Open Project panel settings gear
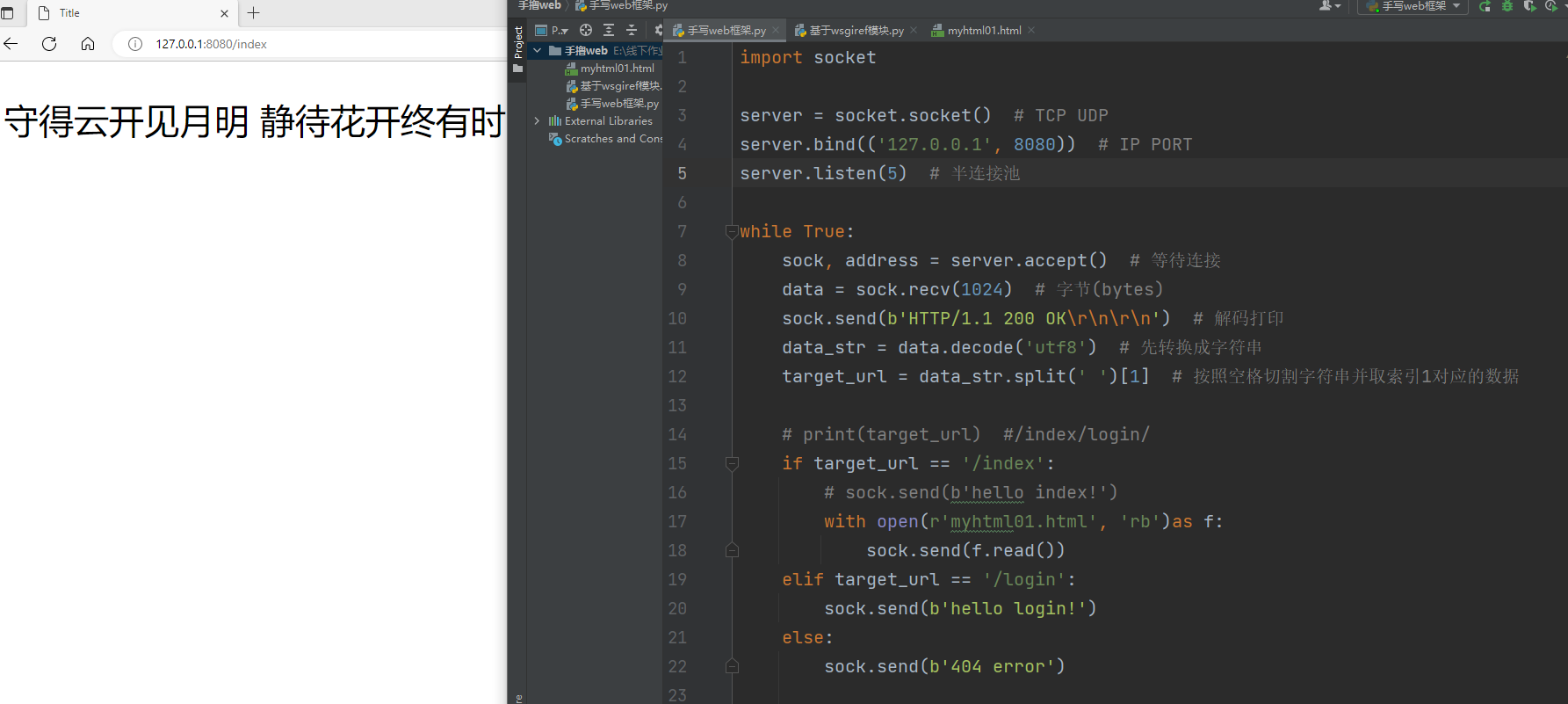Screen dimensions: 1568x704 (x=658, y=30)
